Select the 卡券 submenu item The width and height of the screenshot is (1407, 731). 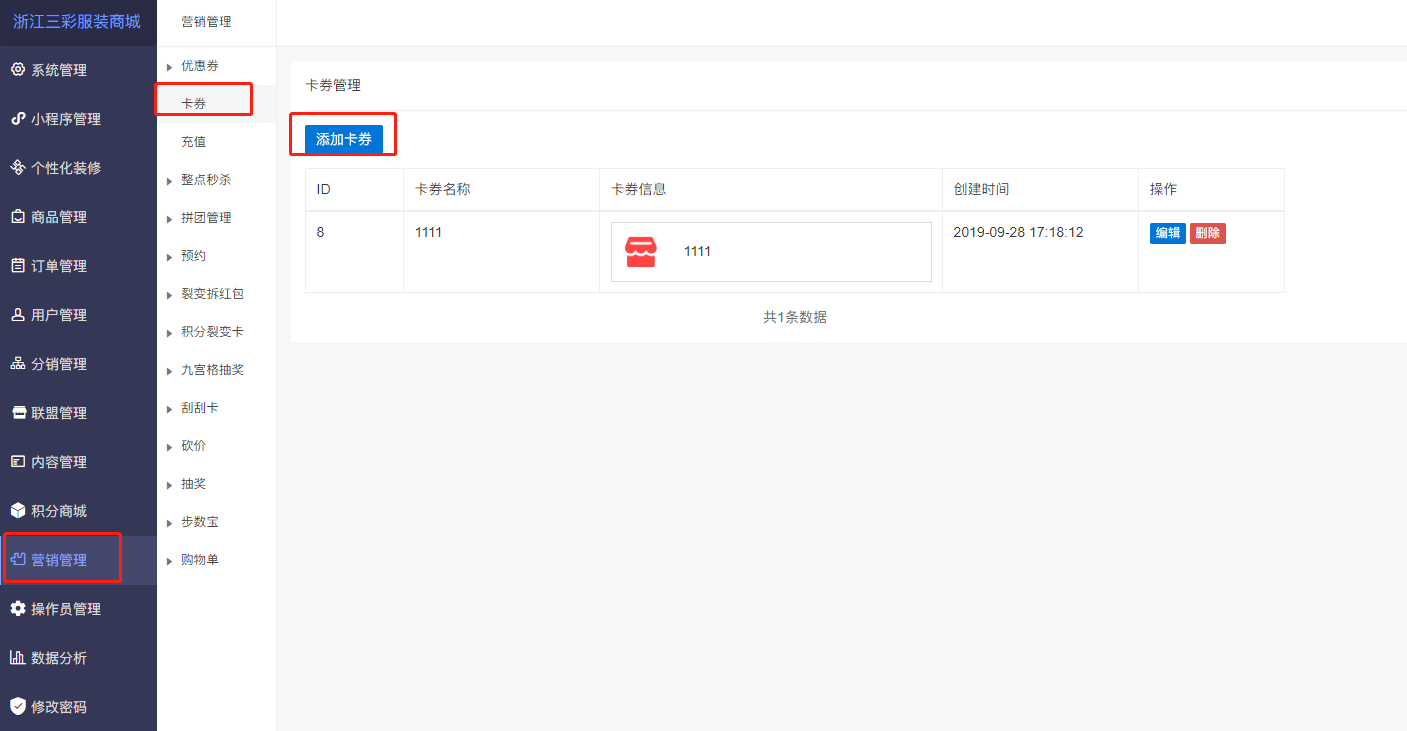pos(194,104)
